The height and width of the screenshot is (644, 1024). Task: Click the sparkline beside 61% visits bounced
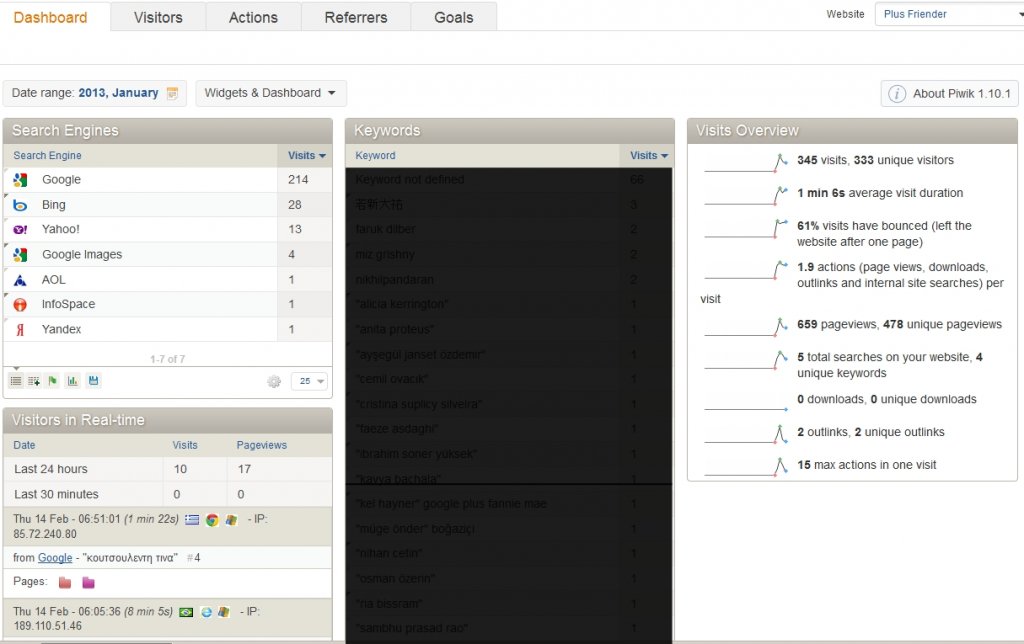pyautogui.click(x=746, y=228)
